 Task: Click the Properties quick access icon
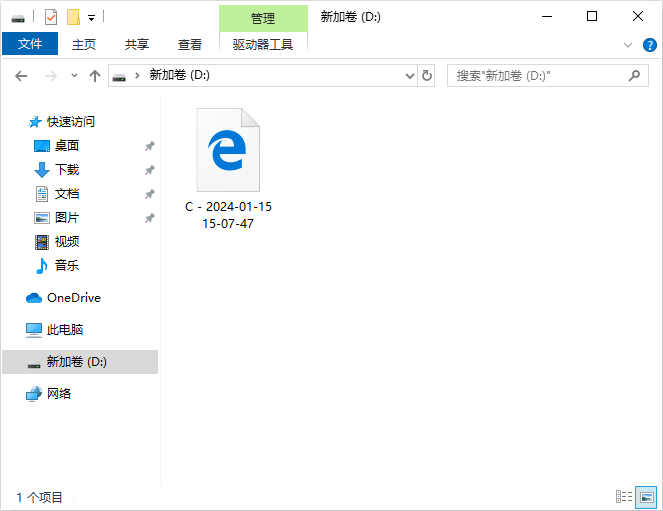pyautogui.click(x=51, y=17)
